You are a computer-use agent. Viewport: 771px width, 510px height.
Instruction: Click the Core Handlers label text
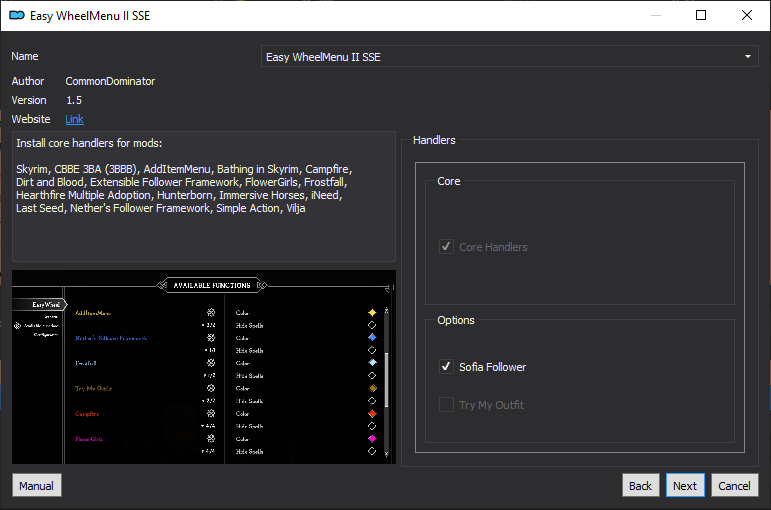493,247
